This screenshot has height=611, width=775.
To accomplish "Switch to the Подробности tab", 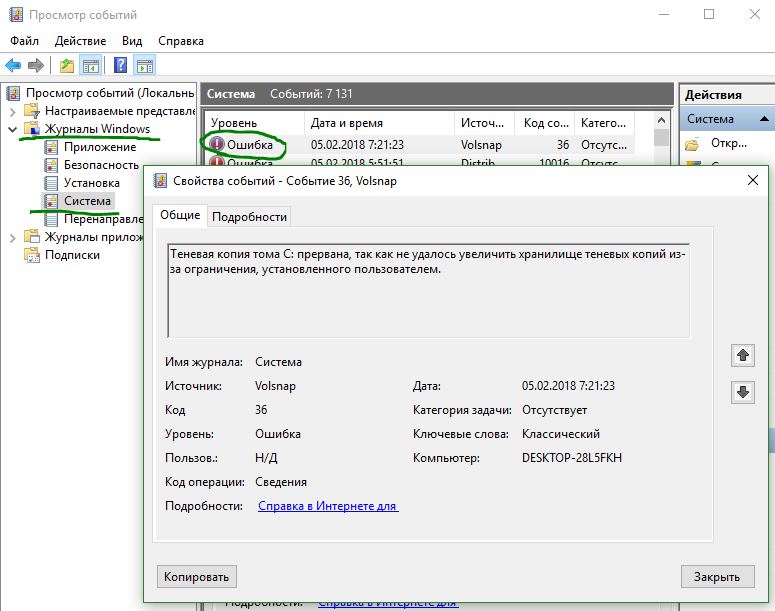I will point(249,217).
